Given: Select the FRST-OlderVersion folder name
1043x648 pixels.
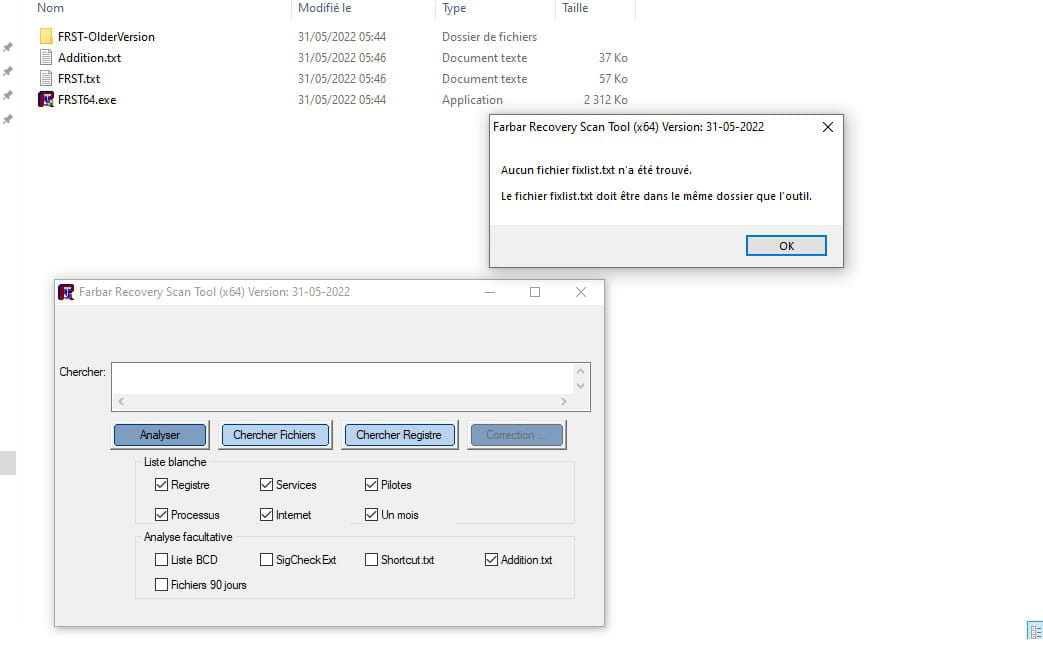Looking at the screenshot, I should point(106,37).
